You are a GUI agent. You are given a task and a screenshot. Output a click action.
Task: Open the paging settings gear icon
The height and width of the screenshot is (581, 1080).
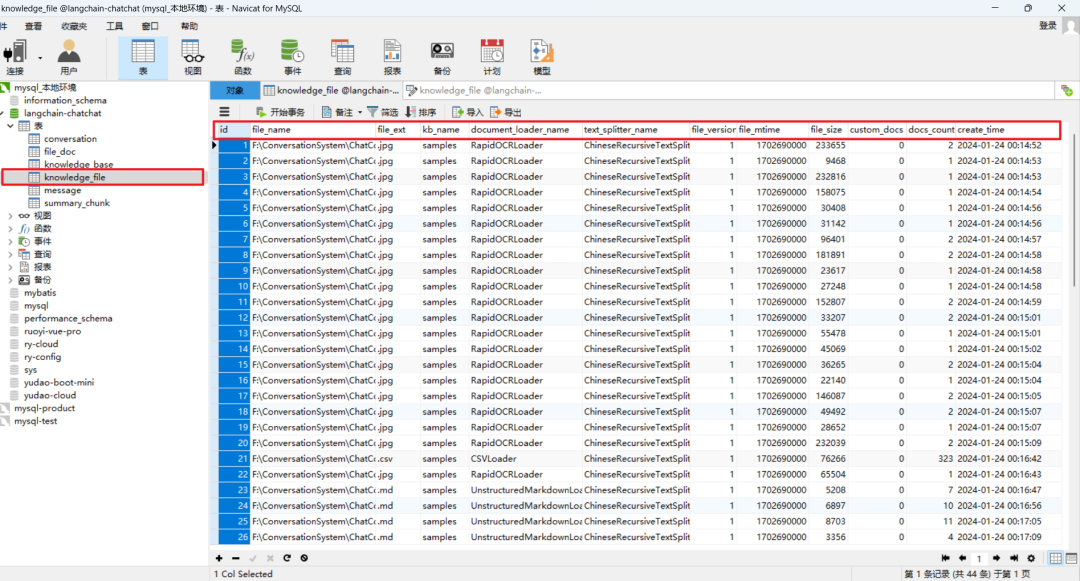pos(1031,558)
